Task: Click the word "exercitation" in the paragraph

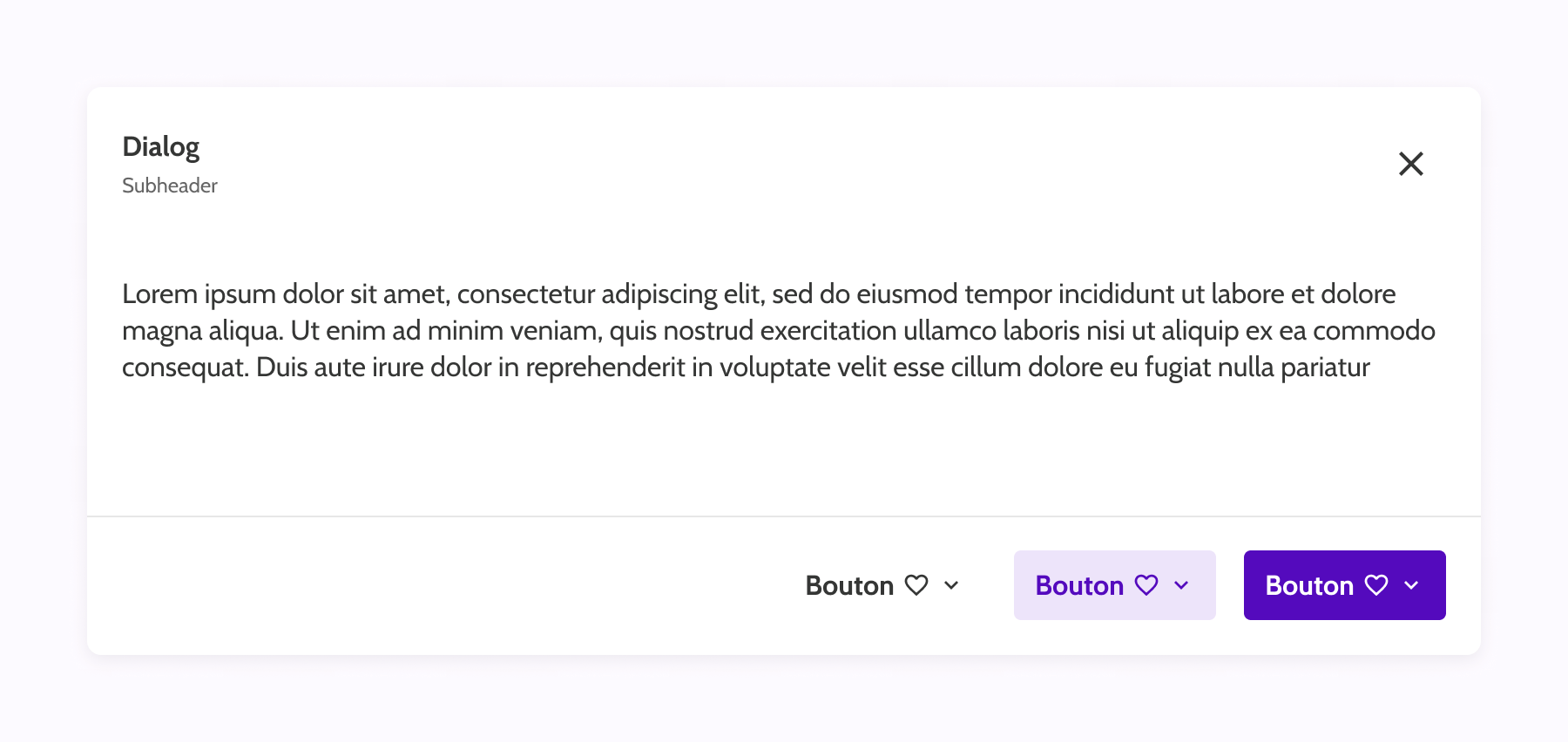Action: [828, 331]
